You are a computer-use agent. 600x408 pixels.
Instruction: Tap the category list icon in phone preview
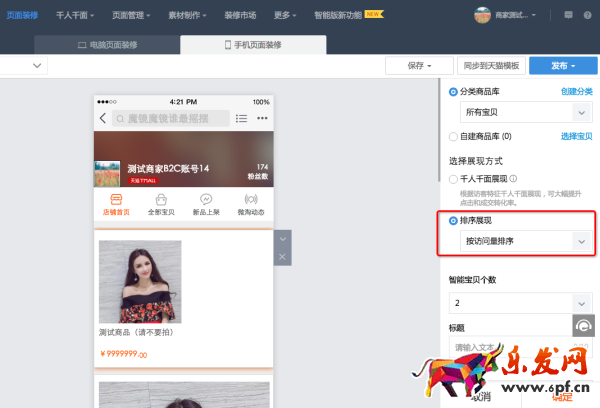point(241,118)
